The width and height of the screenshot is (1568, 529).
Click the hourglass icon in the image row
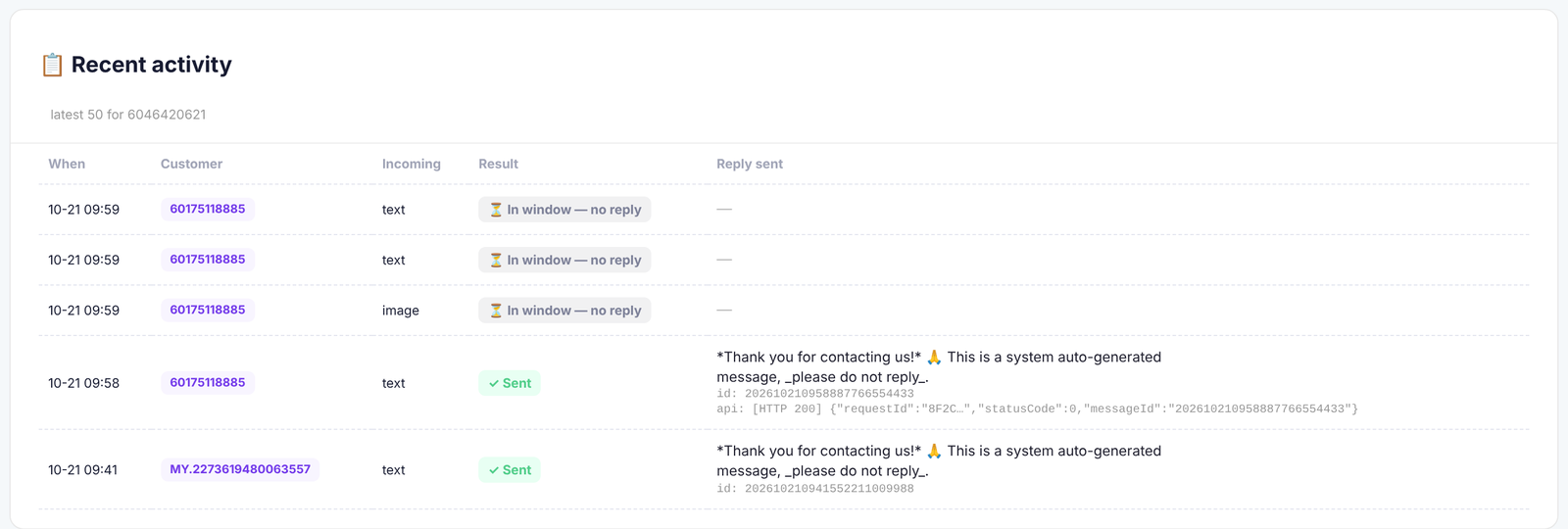click(496, 311)
